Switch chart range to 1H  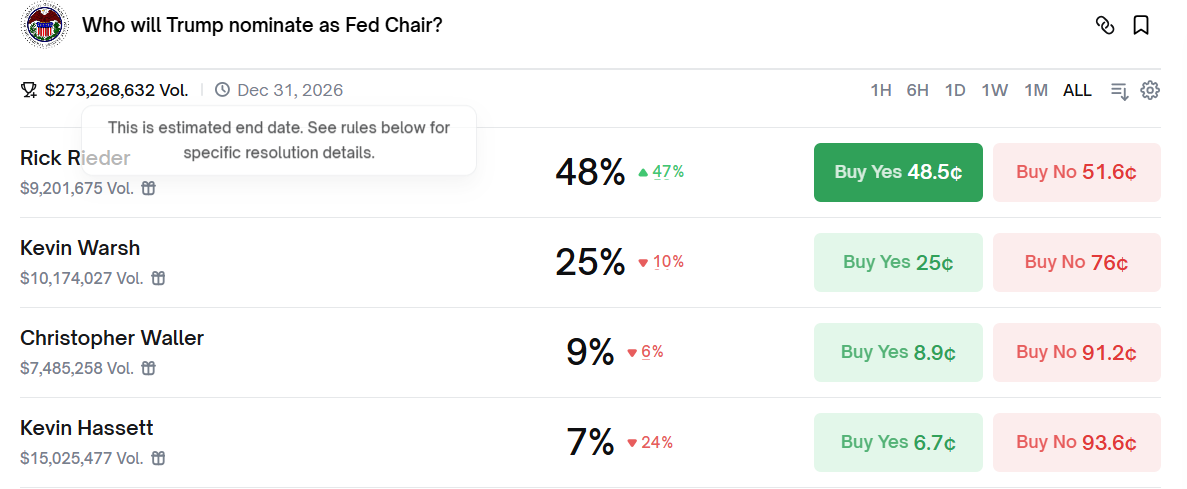(880, 90)
